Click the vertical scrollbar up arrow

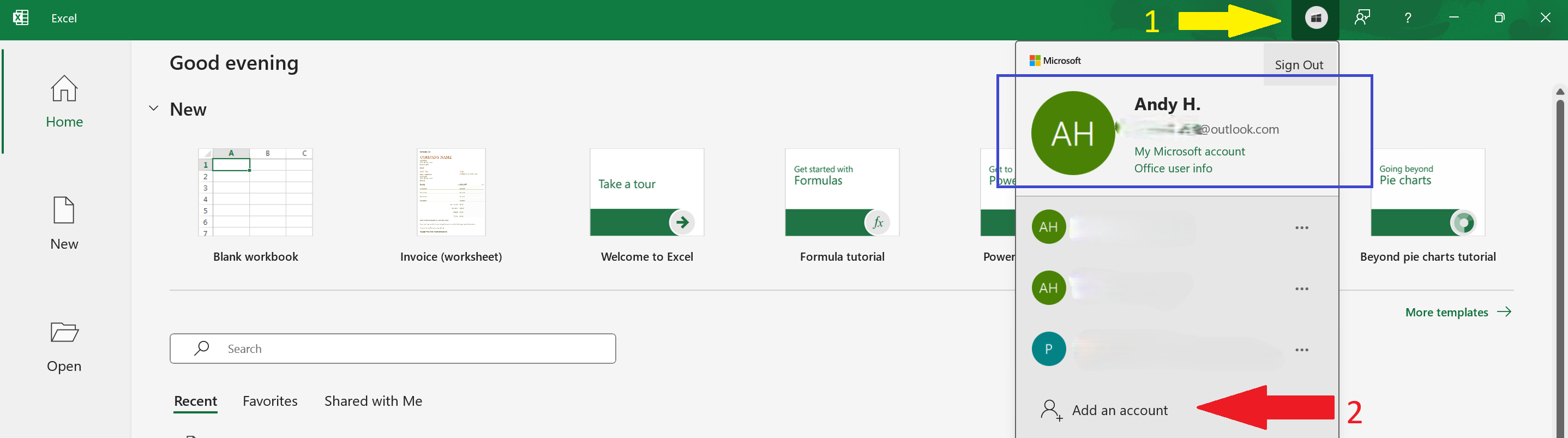tap(1560, 92)
